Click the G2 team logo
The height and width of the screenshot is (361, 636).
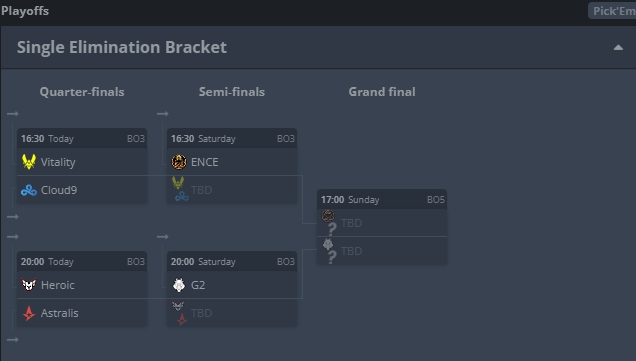[179, 285]
